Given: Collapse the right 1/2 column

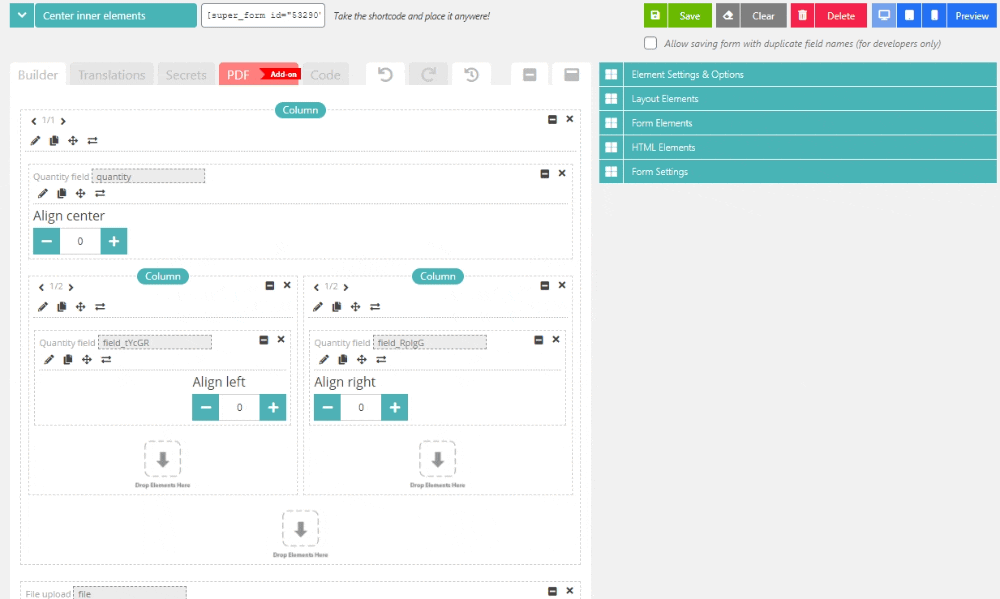Looking at the screenshot, I should pos(545,286).
